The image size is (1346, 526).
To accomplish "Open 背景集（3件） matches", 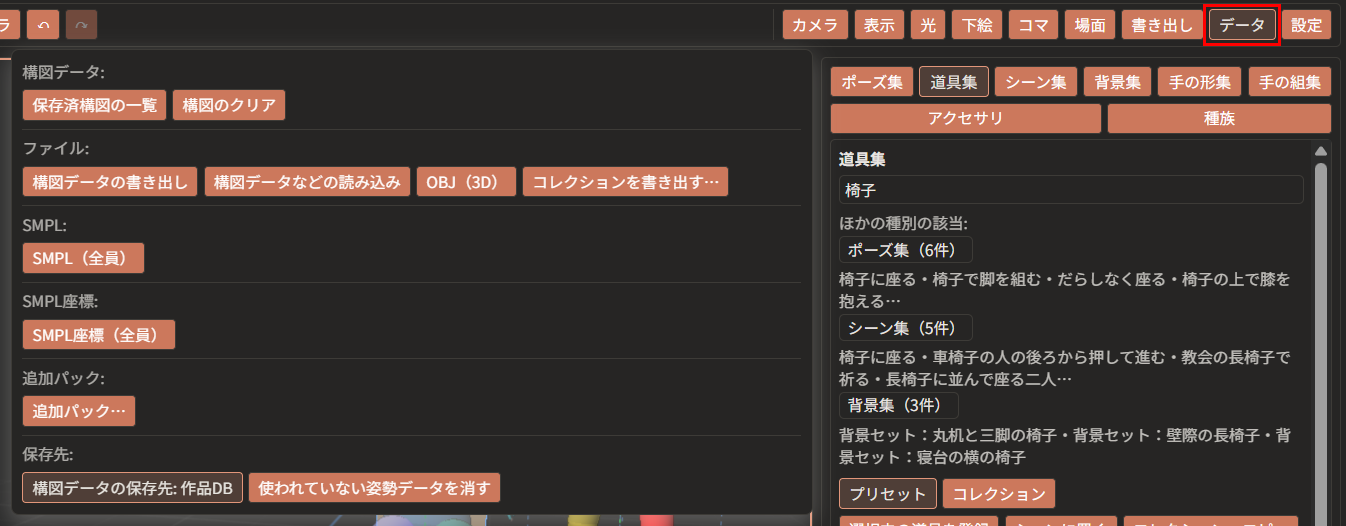I will point(899,406).
